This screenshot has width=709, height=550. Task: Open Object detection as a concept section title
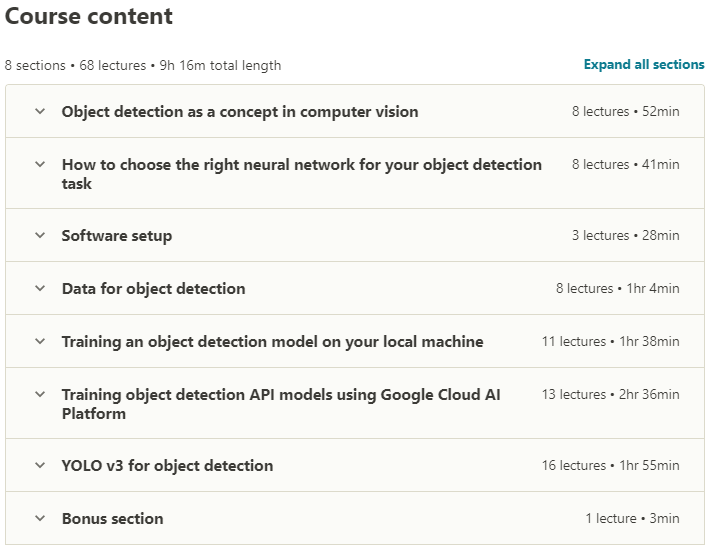[x=240, y=112]
